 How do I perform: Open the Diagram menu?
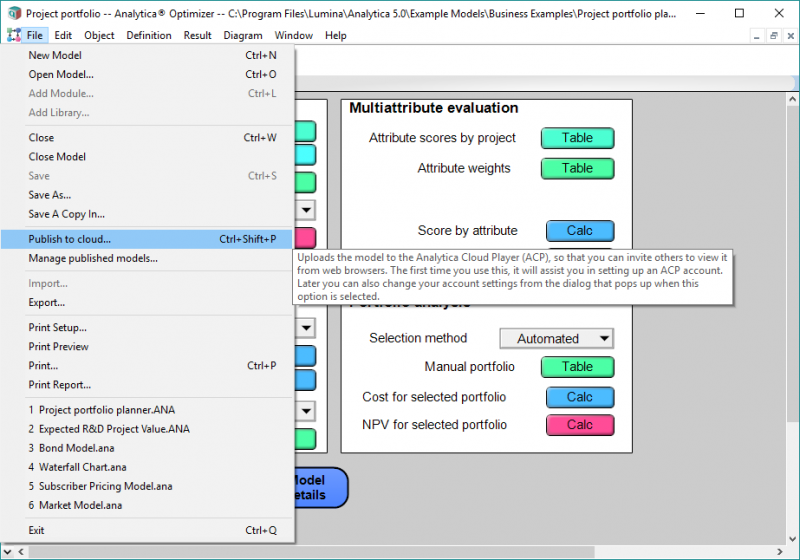(243, 35)
